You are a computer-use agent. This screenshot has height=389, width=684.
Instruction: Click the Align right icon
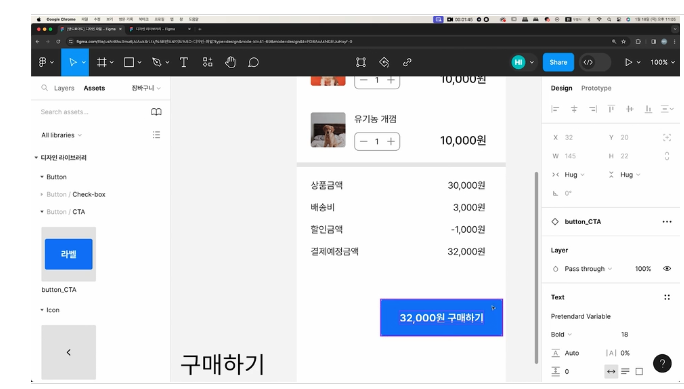point(593,109)
